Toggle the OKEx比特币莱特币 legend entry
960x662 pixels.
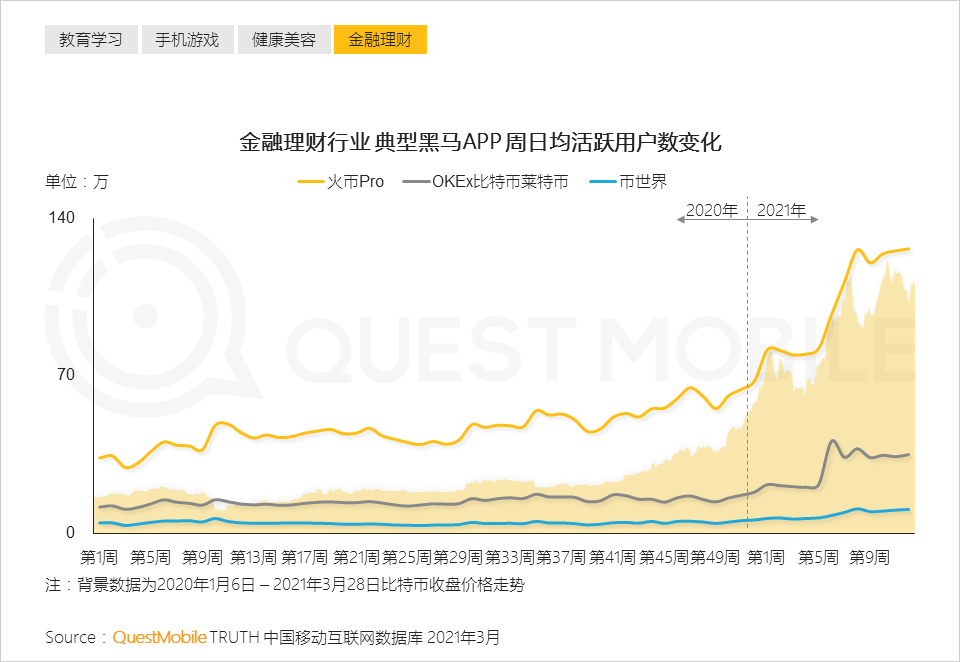tap(486, 182)
